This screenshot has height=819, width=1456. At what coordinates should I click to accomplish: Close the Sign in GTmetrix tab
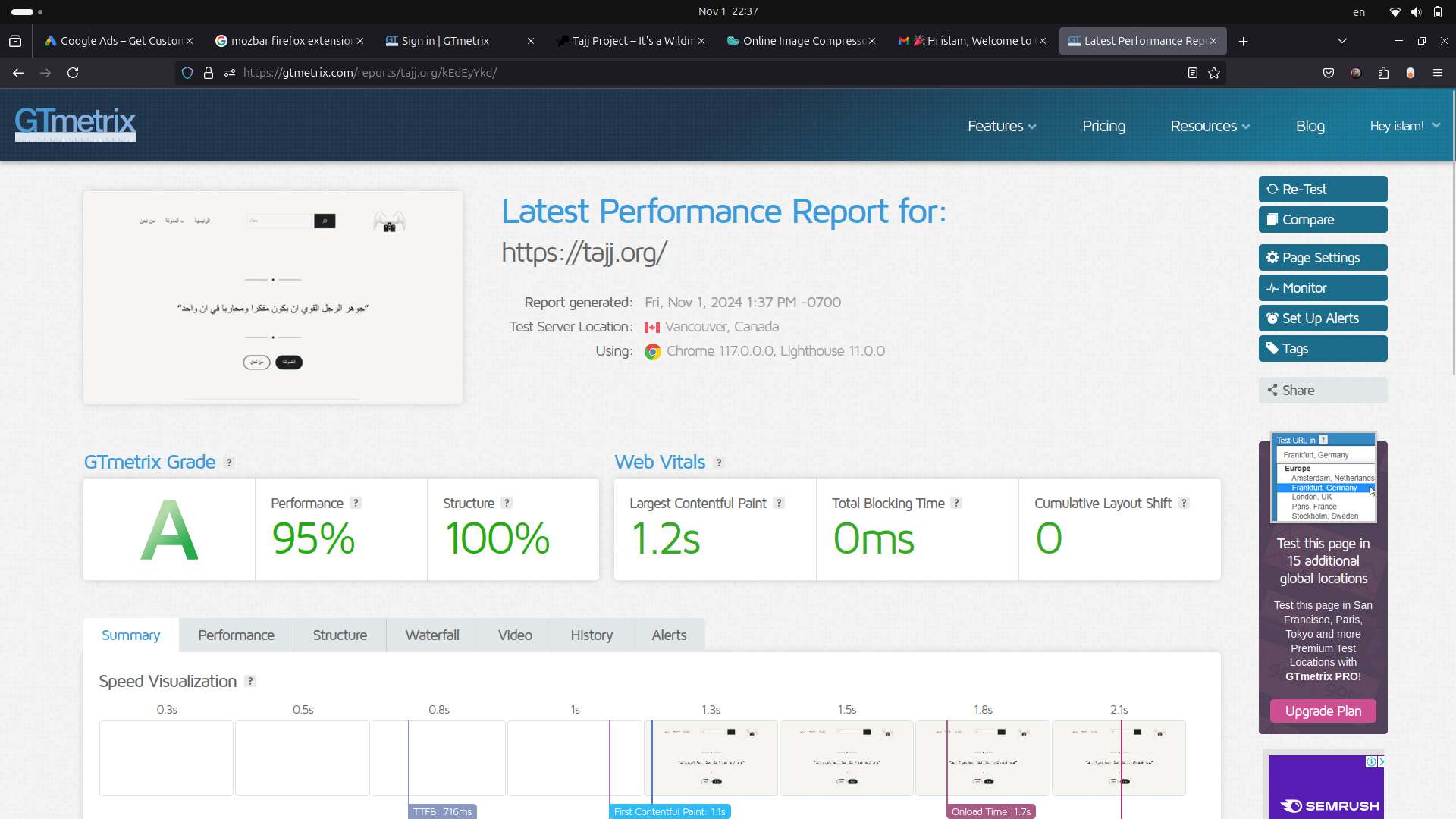coord(531,41)
